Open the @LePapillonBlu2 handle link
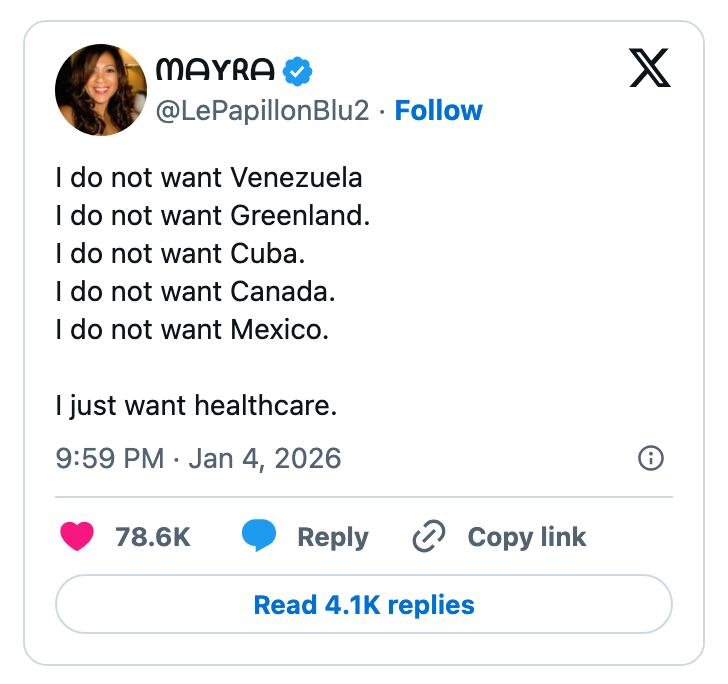 pyautogui.click(x=269, y=110)
